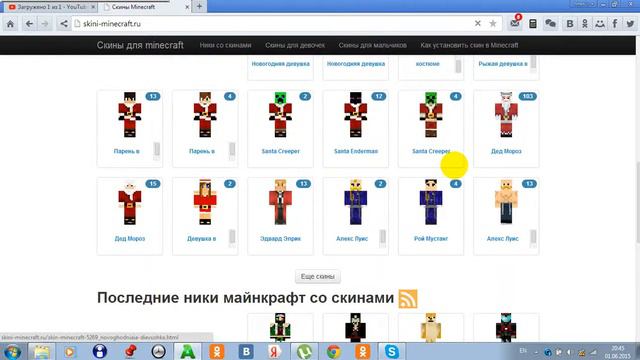
Task: Close the Скины Minecraft tab
Action: tap(187, 7)
